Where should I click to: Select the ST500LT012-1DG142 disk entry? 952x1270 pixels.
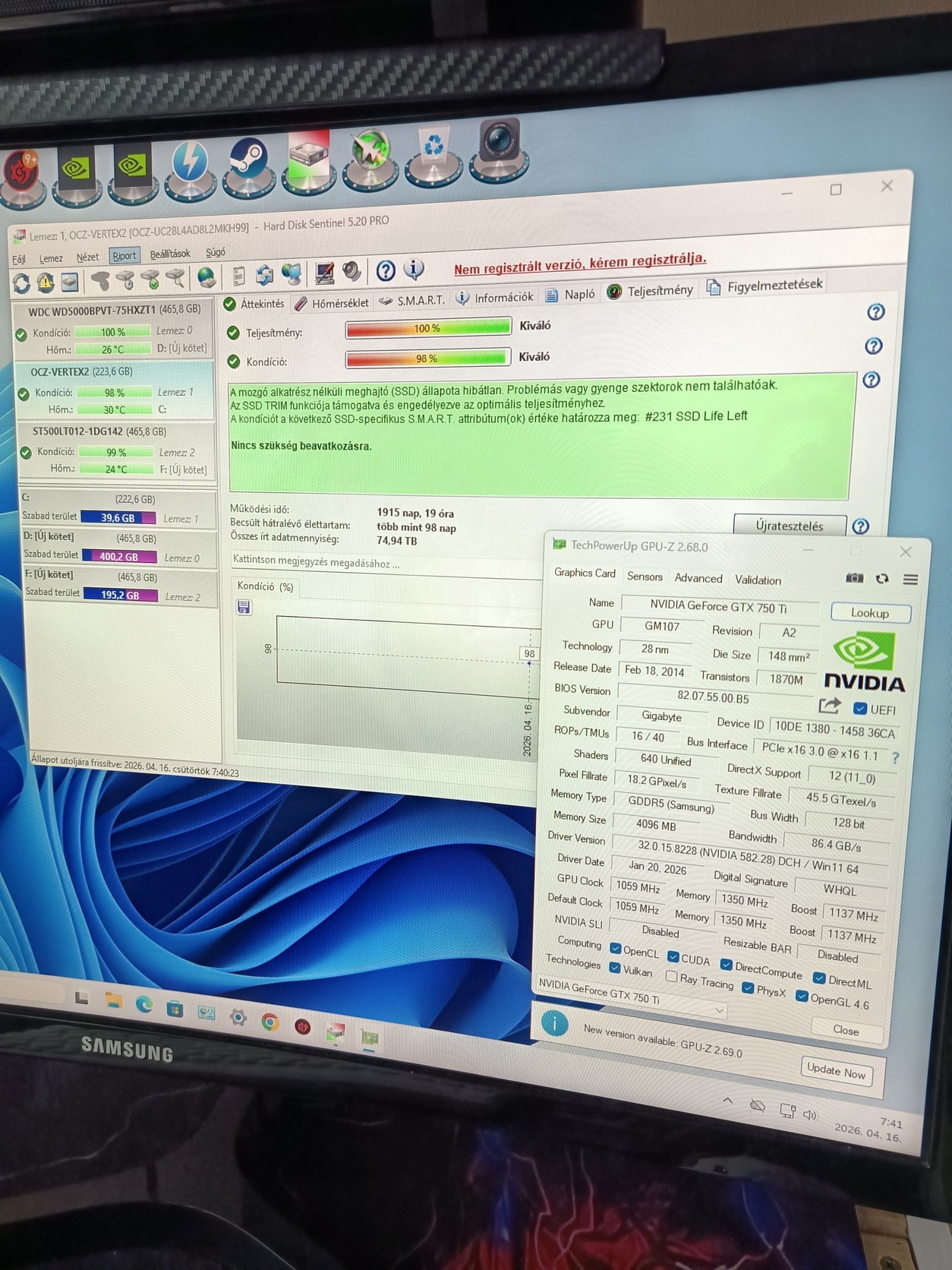point(118,452)
